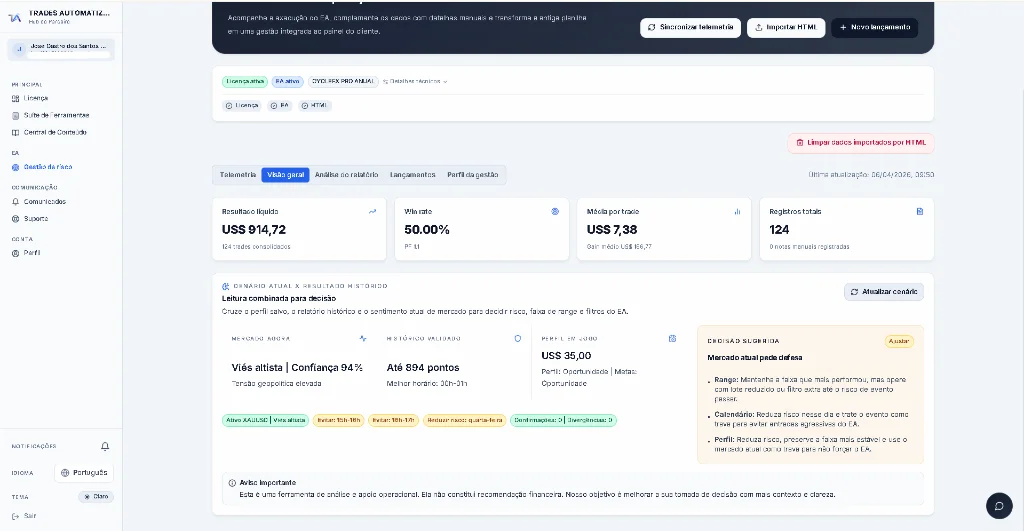Click the document icon on Registros totais card
This screenshot has width=1024, height=531.
point(920,211)
